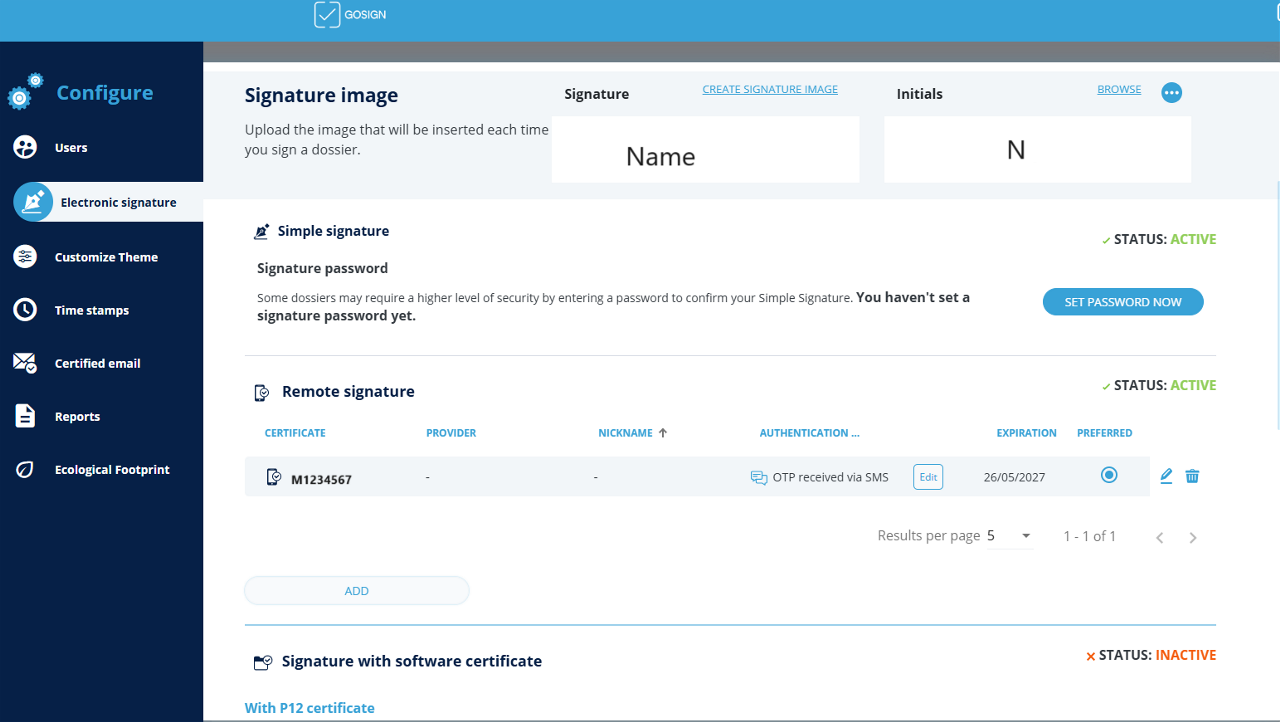The height and width of the screenshot is (722, 1280).
Task: Select Electronic signature in the sidebar
Action: click(118, 202)
